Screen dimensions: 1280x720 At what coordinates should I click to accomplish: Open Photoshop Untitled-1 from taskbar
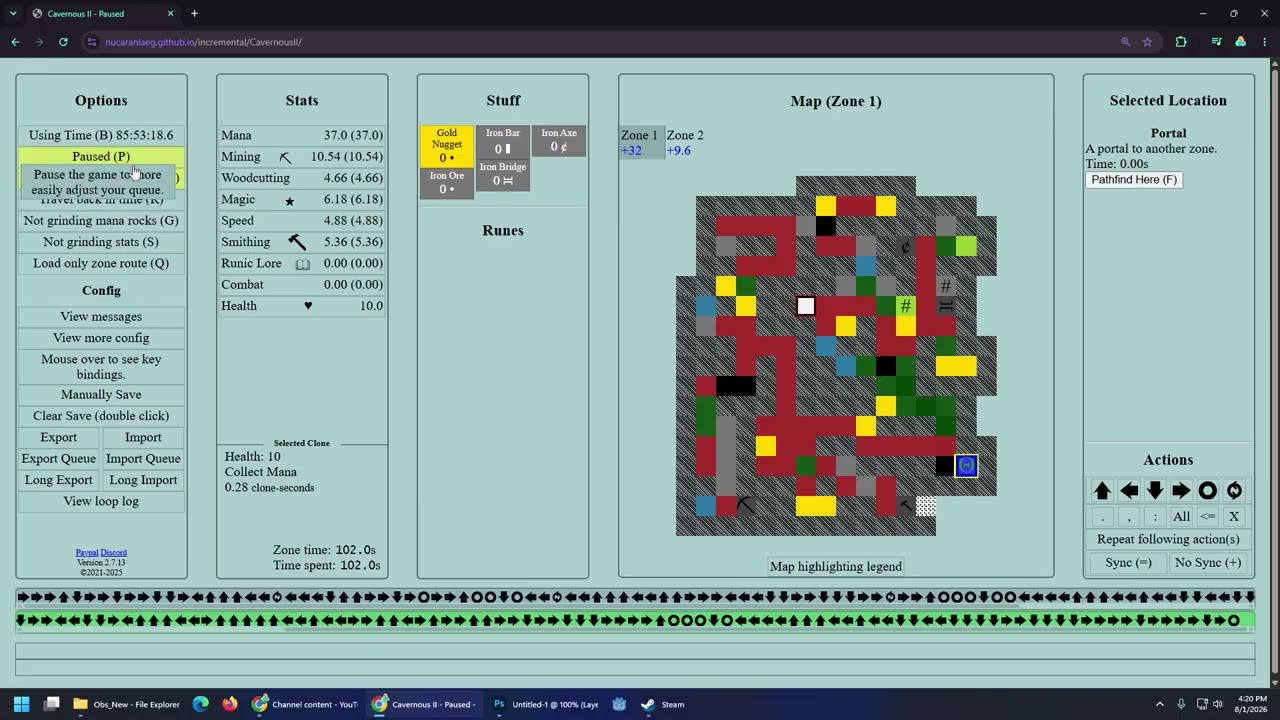pos(545,704)
